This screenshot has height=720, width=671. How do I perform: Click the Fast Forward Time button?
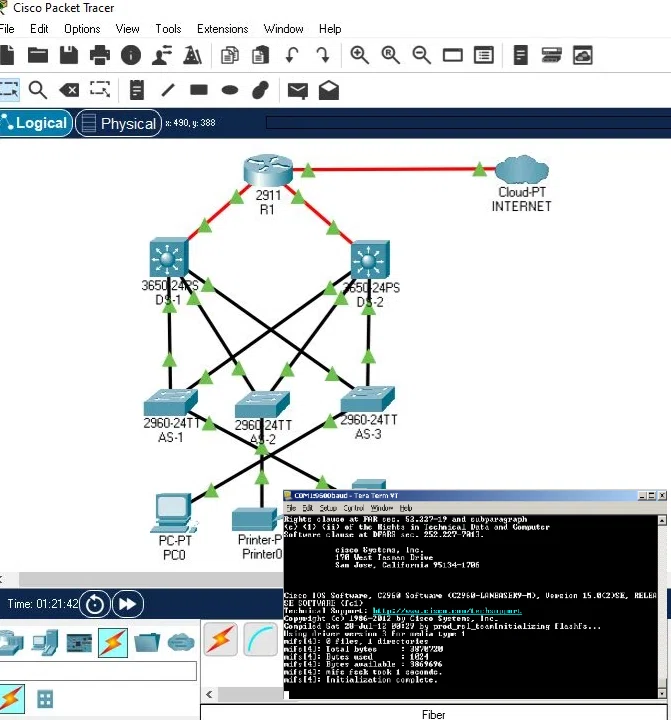tap(127, 604)
